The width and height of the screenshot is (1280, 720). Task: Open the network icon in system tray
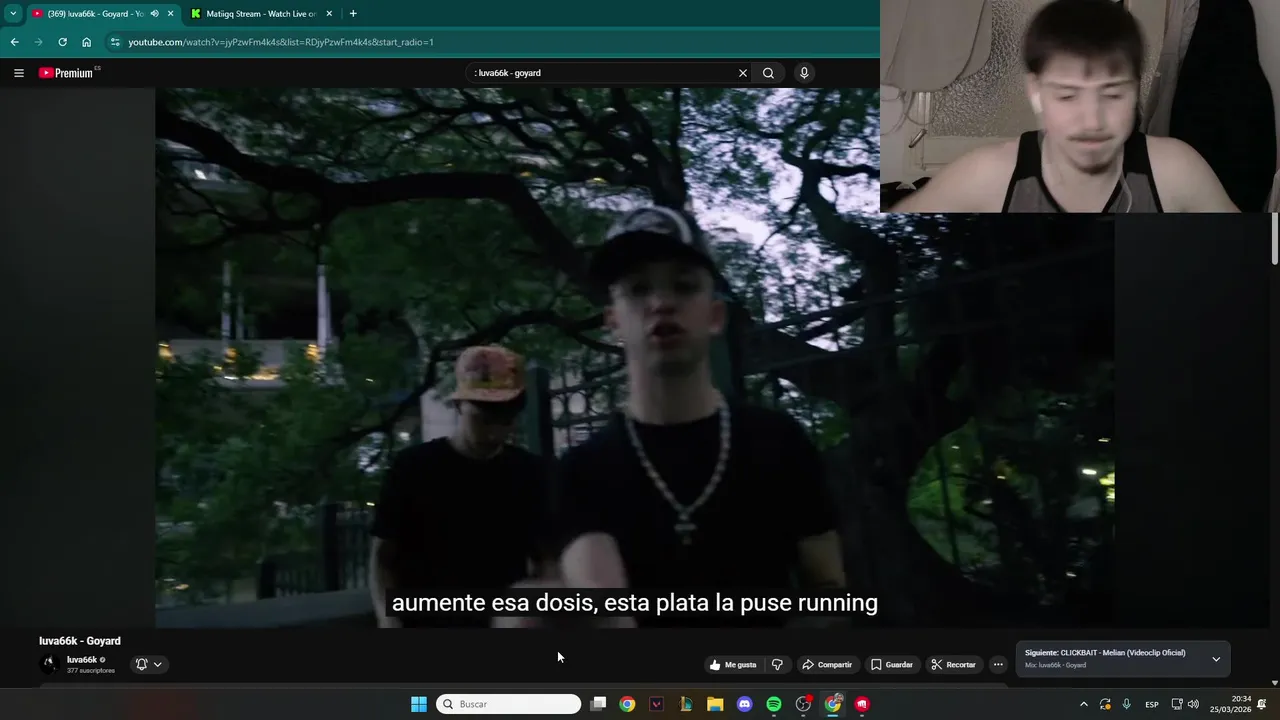pos(1177,704)
